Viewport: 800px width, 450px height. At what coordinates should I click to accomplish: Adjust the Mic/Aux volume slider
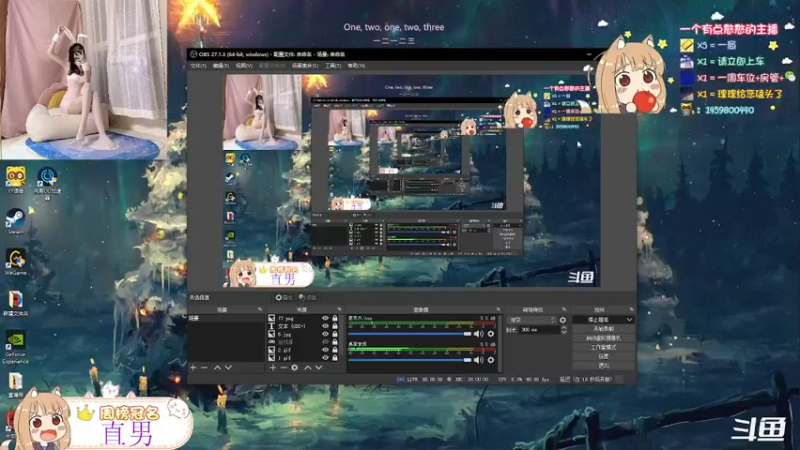coord(410,334)
